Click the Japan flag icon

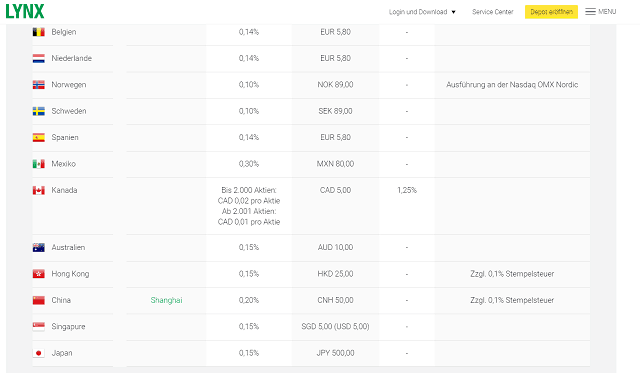(x=39, y=353)
